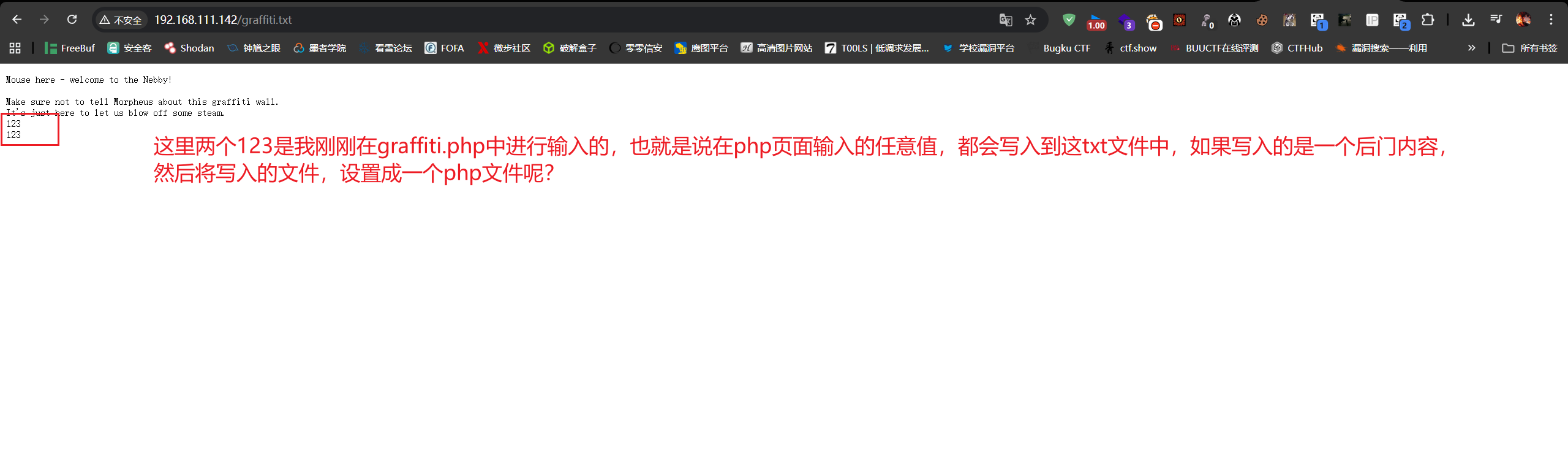Viewport: 1568px width, 458px height.
Task: Open the user profile avatar
Action: tap(1523, 20)
